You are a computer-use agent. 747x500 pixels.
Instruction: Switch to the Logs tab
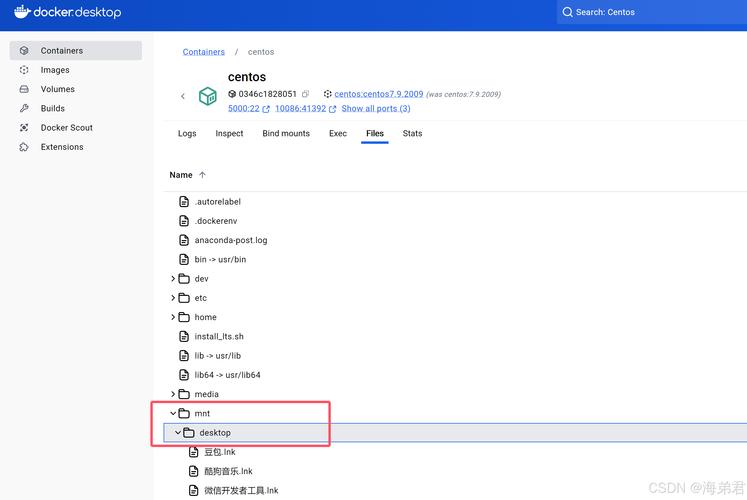click(x=187, y=133)
